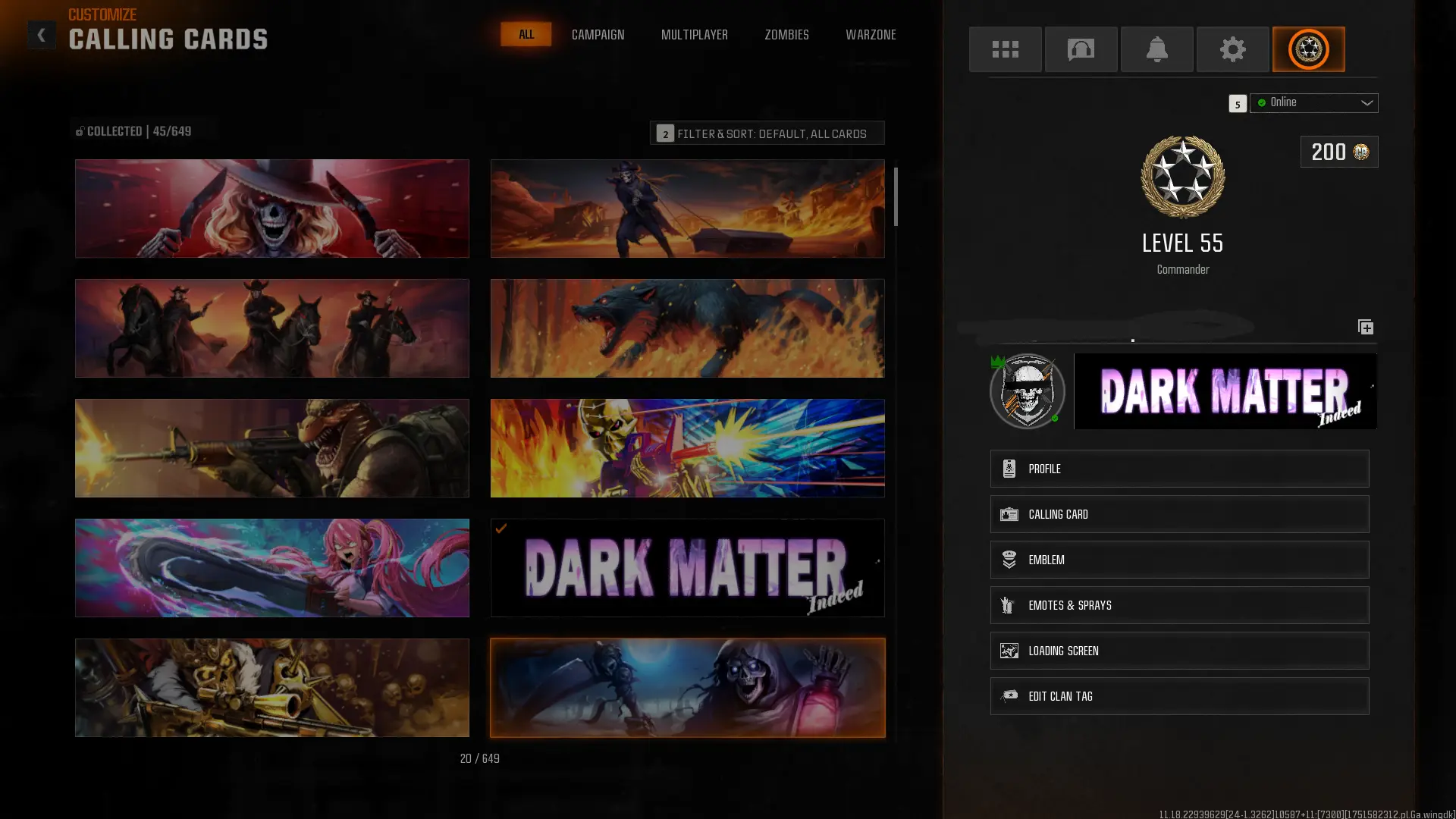The height and width of the screenshot is (819, 1456).
Task: Open the grid menu icon
Action: click(x=1005, y=49)
